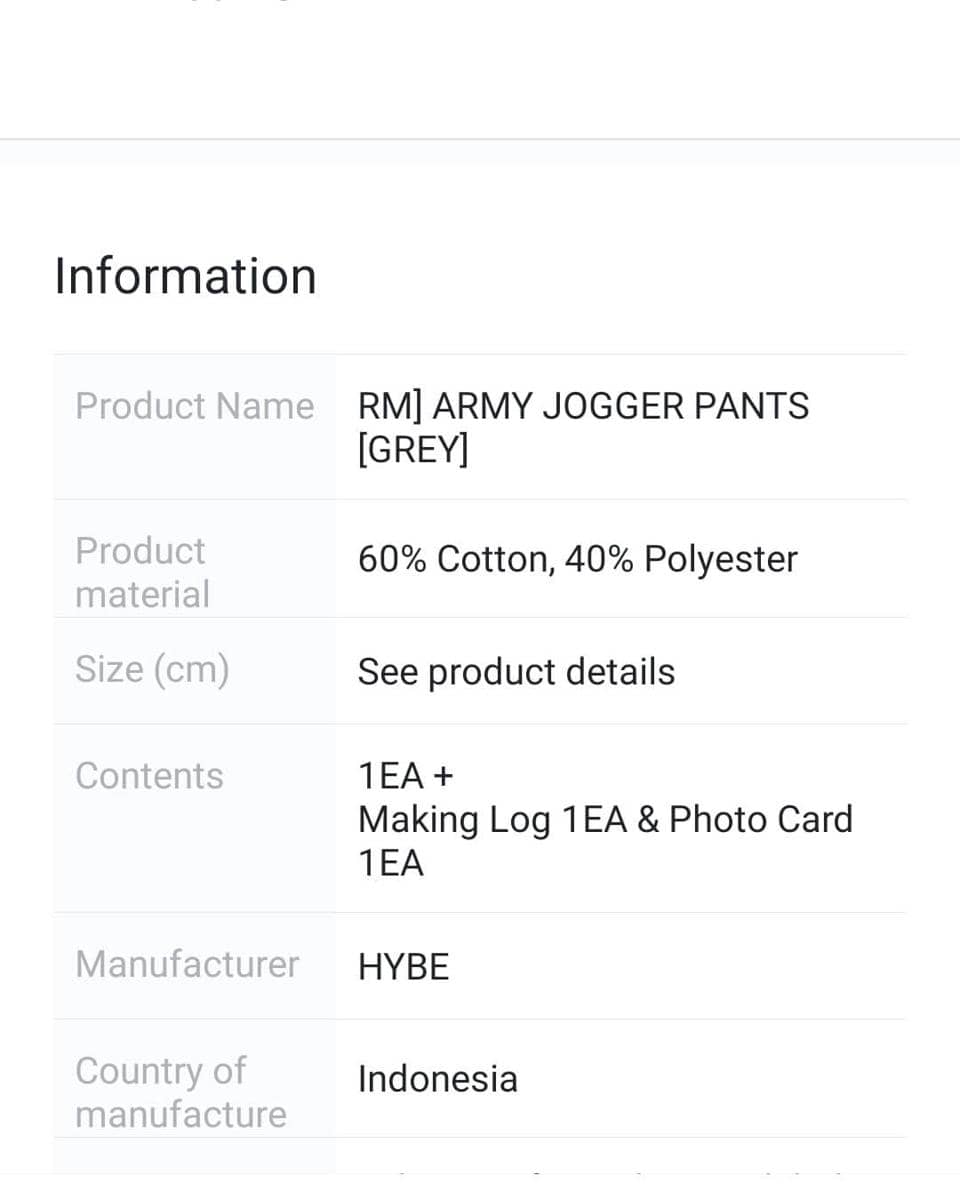
Task: Click the Indonesia country value
Action: [x=437, y=1079]
